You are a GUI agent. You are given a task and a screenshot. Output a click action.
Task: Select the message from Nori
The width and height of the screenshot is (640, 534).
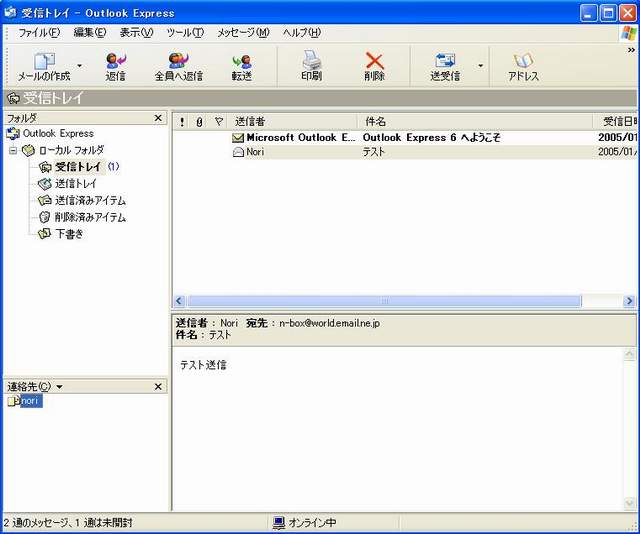tap(404, 152)
